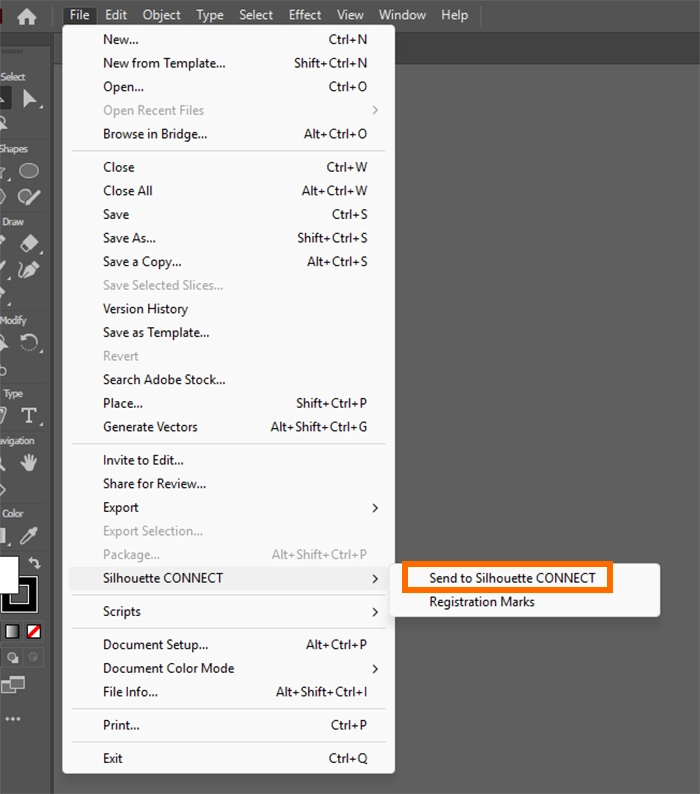Select the Eraser tool
Screen dimensions: 700x794
[30, 244]
